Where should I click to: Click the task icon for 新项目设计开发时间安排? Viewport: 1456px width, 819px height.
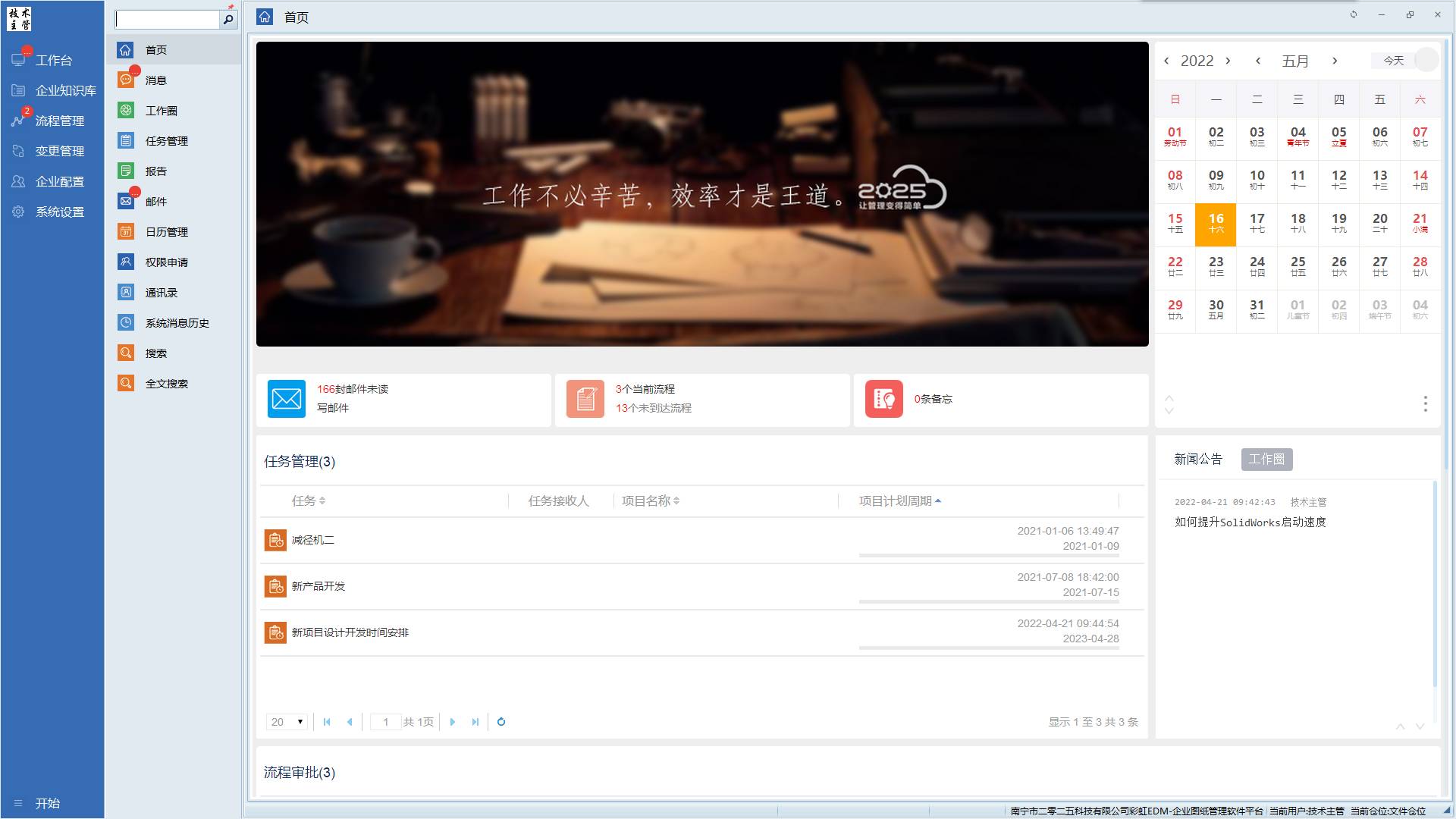[x=275, y=632]
